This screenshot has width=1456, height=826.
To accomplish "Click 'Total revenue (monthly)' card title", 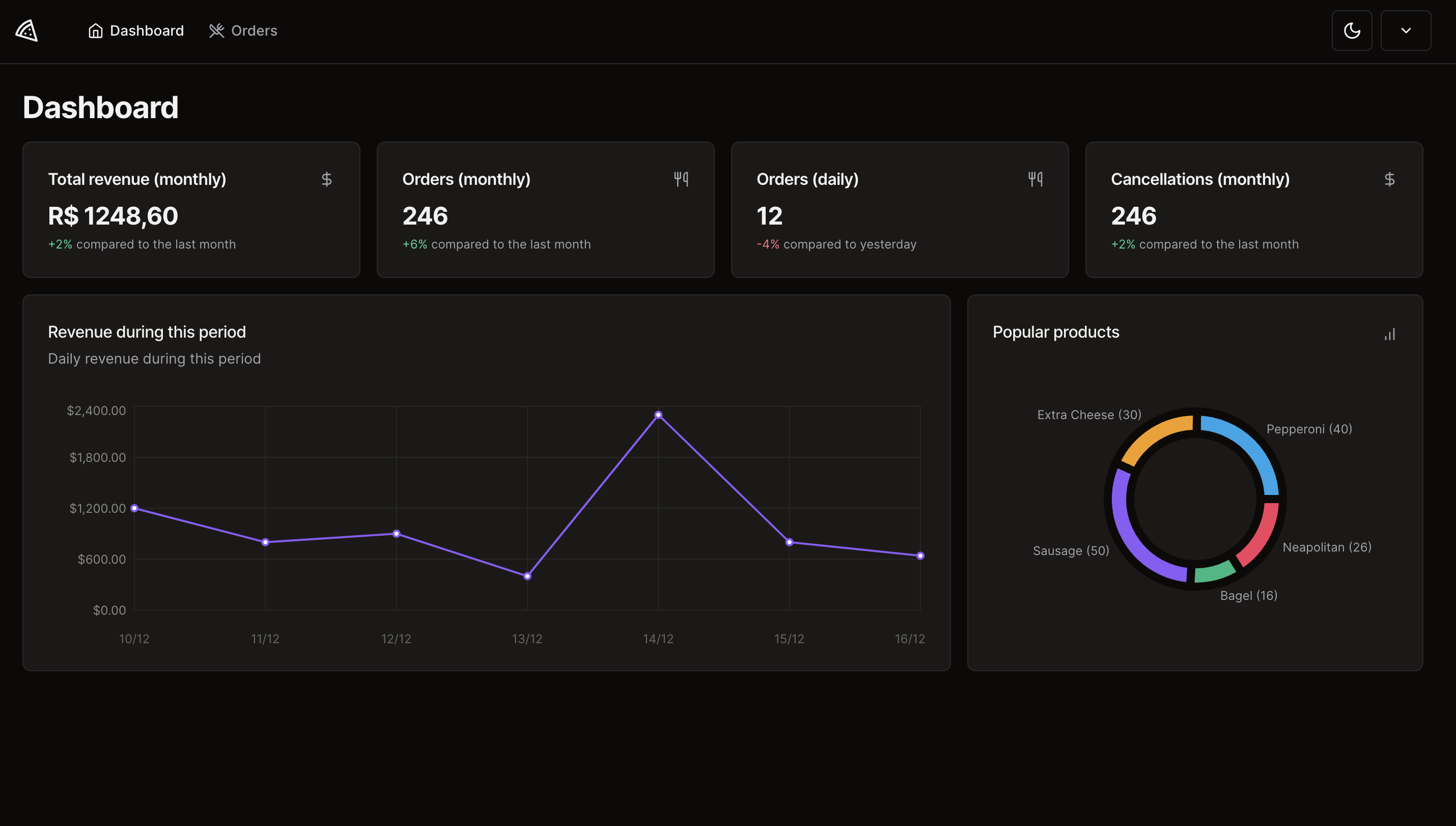I will click(137, 179).
